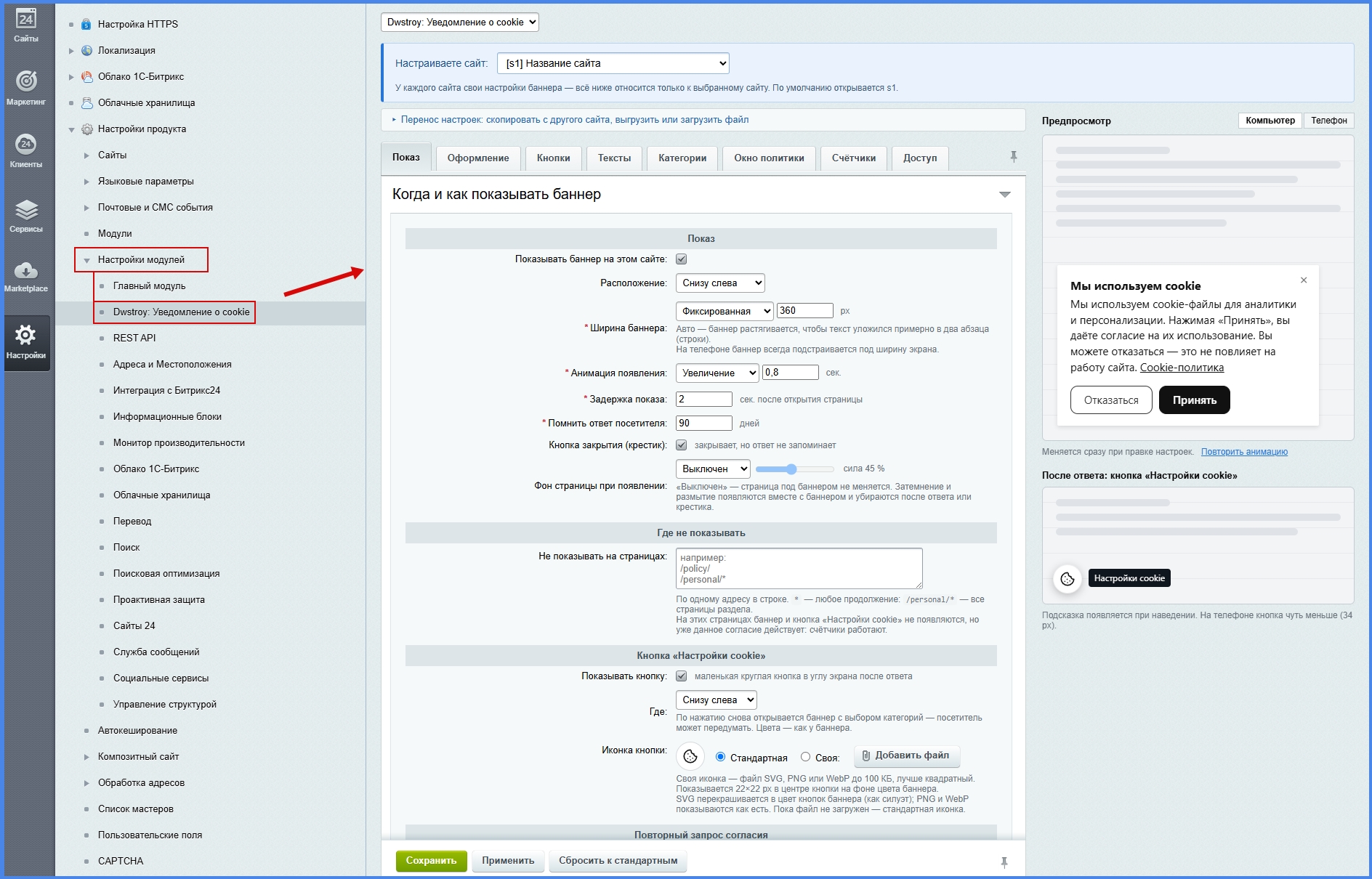Switch to the Оформление tab
The image size is (1372, 879).
478,158
